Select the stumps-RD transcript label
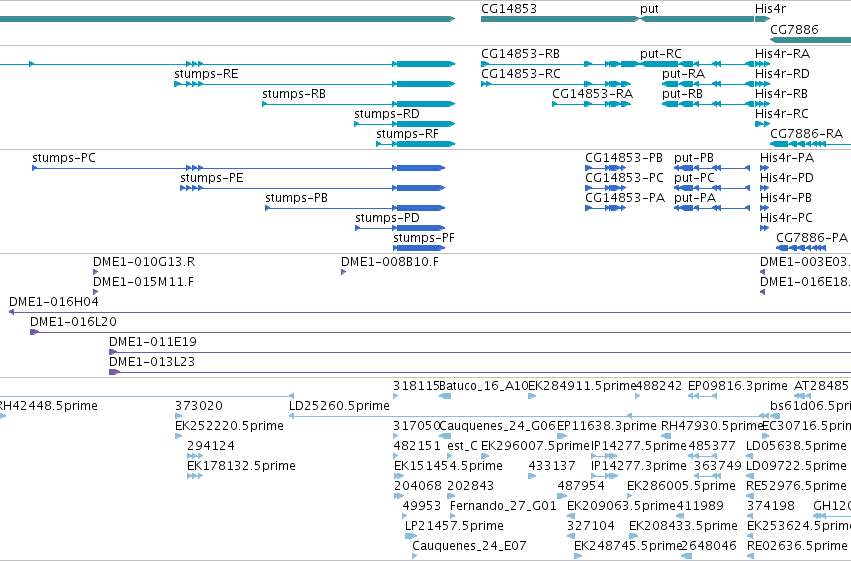Image resolution: width=851 pixels, height=561 pixels. coord(387,114)
